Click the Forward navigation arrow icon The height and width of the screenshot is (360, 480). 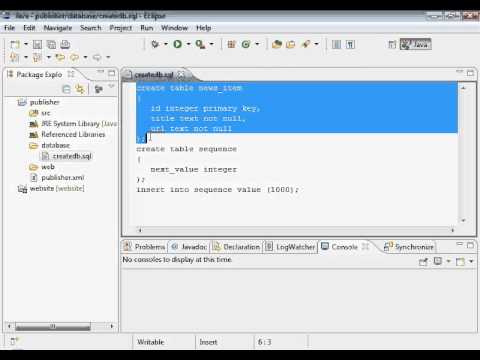tap(97, 57)
